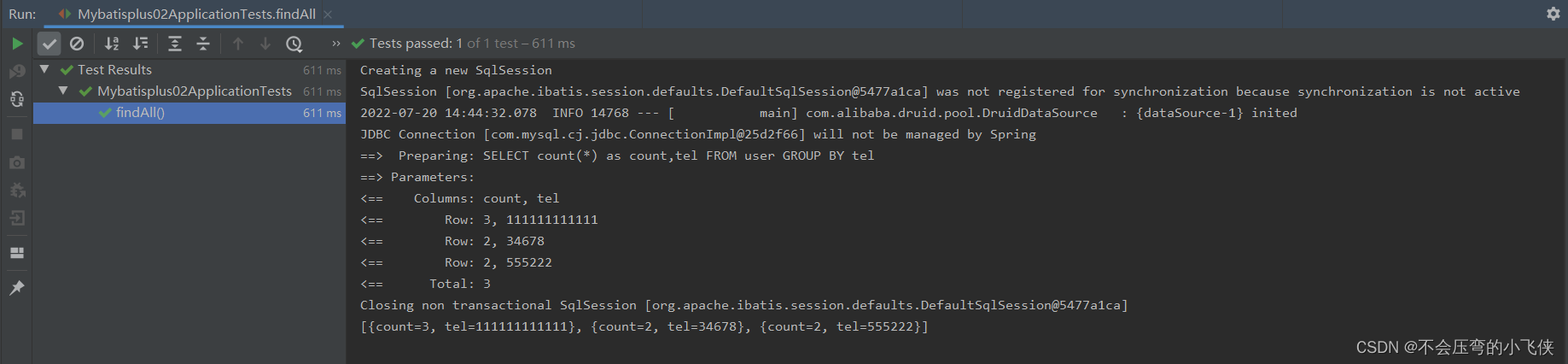Show more toolbar actions chevron
The height and width of the screenshot is (364, 1568).
coord(335,44)
